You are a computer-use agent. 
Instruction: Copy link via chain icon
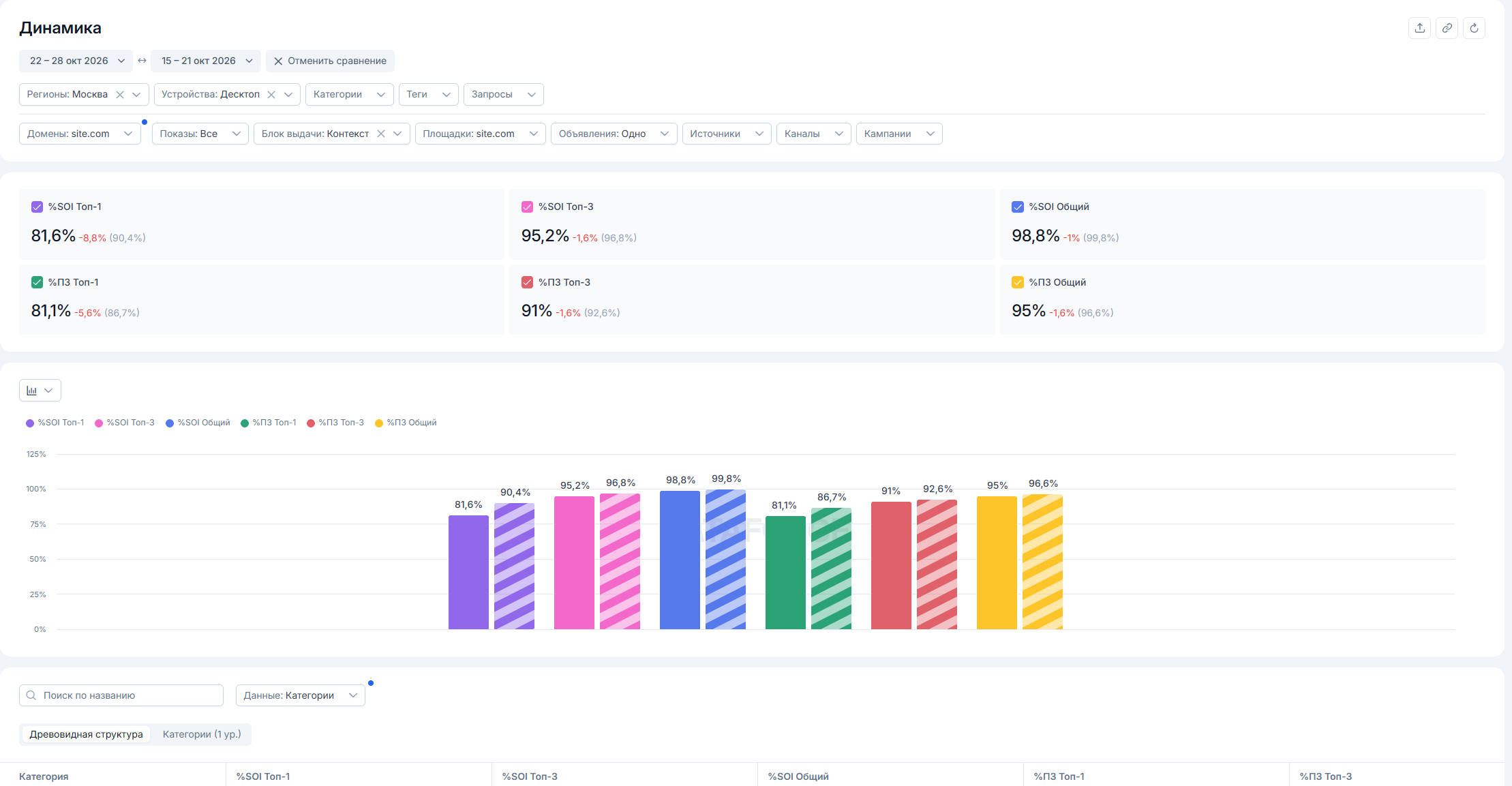point(1447,28)
